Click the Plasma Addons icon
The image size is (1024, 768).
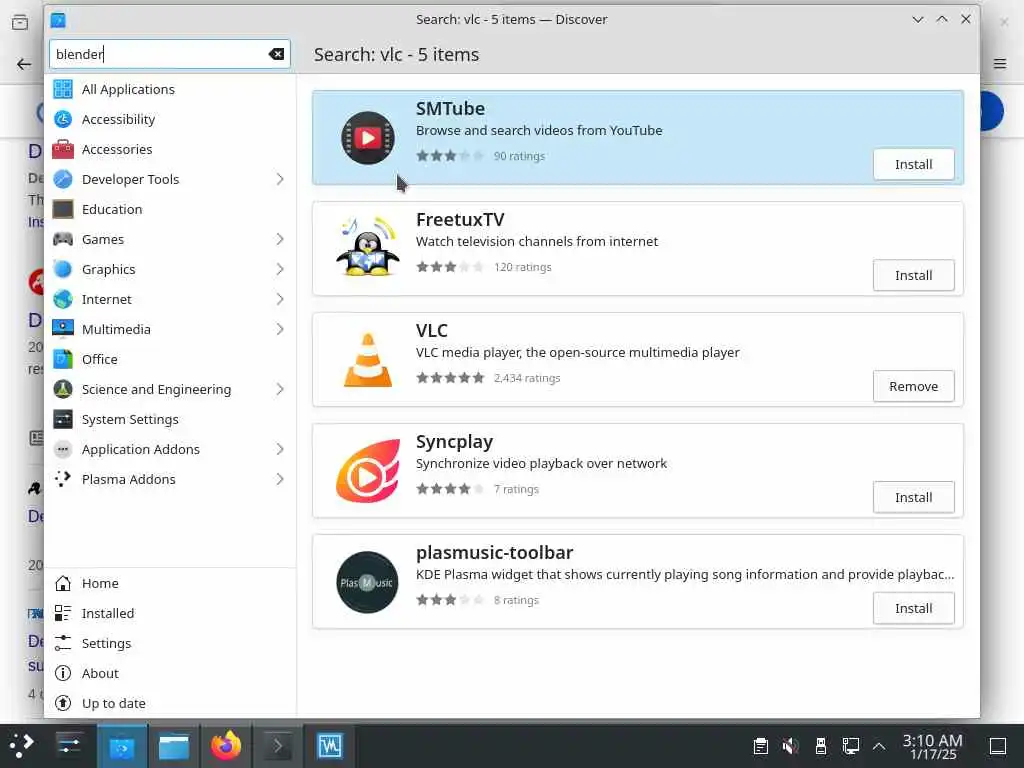point(63,479)
